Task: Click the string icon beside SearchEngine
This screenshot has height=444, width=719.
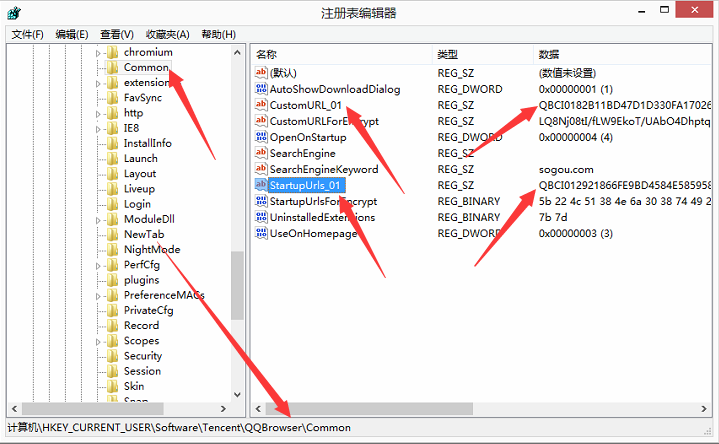Action: [x=261, y=153]
